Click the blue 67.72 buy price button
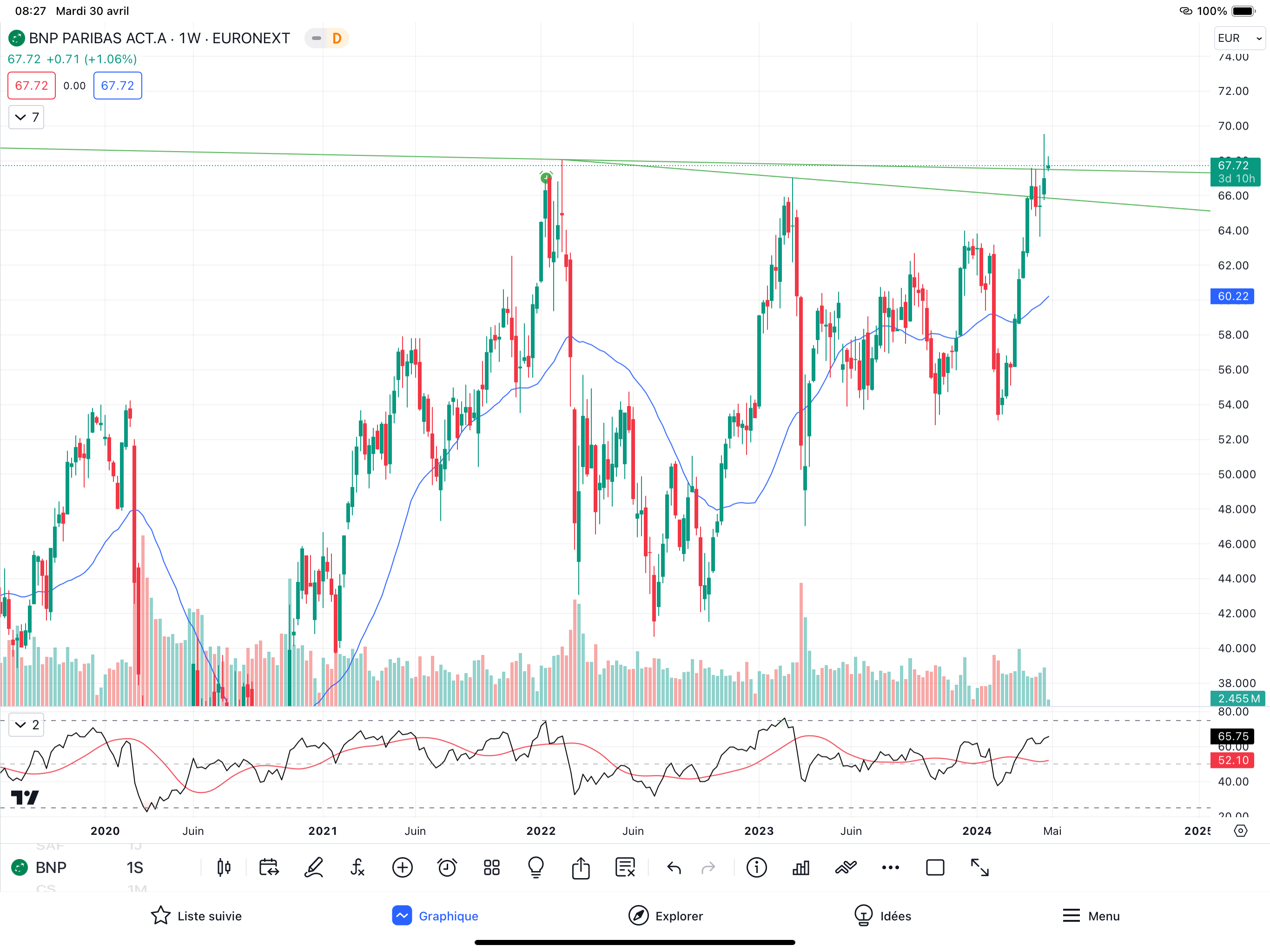Image resolution: width=1270 pixels, height=952 pixels. [x=118, y=86]
